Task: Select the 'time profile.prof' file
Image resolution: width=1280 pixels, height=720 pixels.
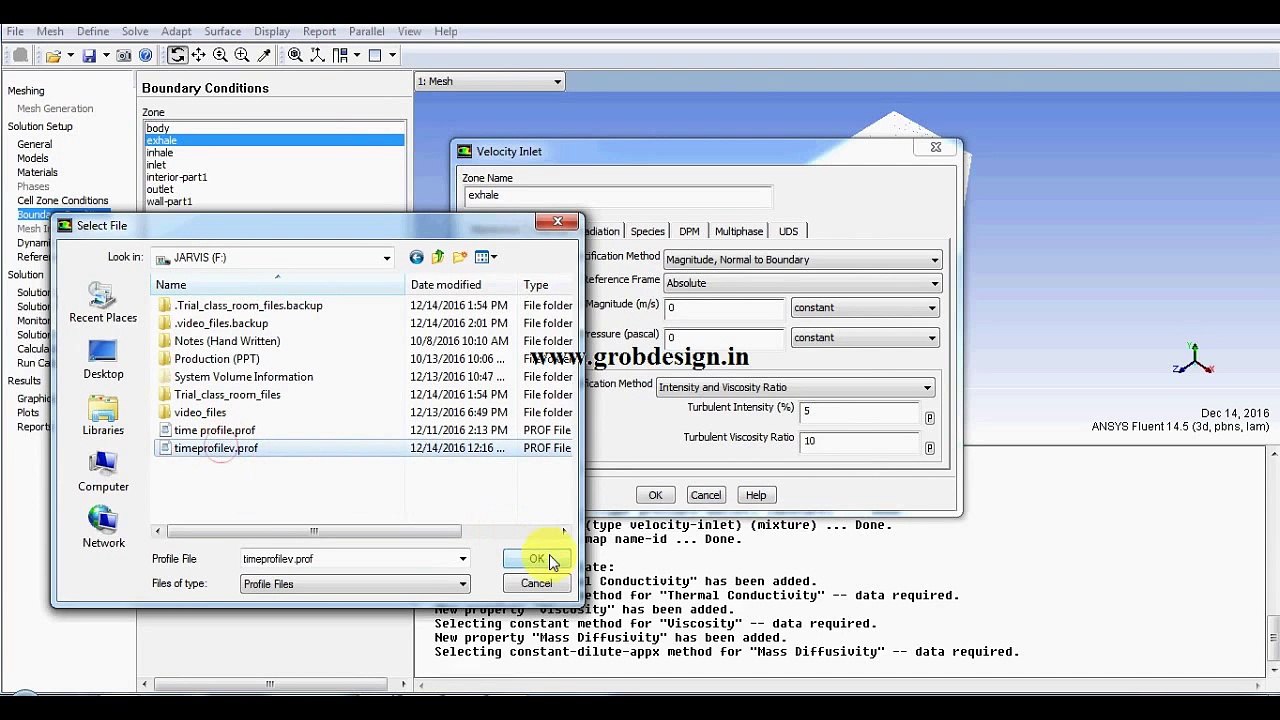Action: click(x=214, y=430)
